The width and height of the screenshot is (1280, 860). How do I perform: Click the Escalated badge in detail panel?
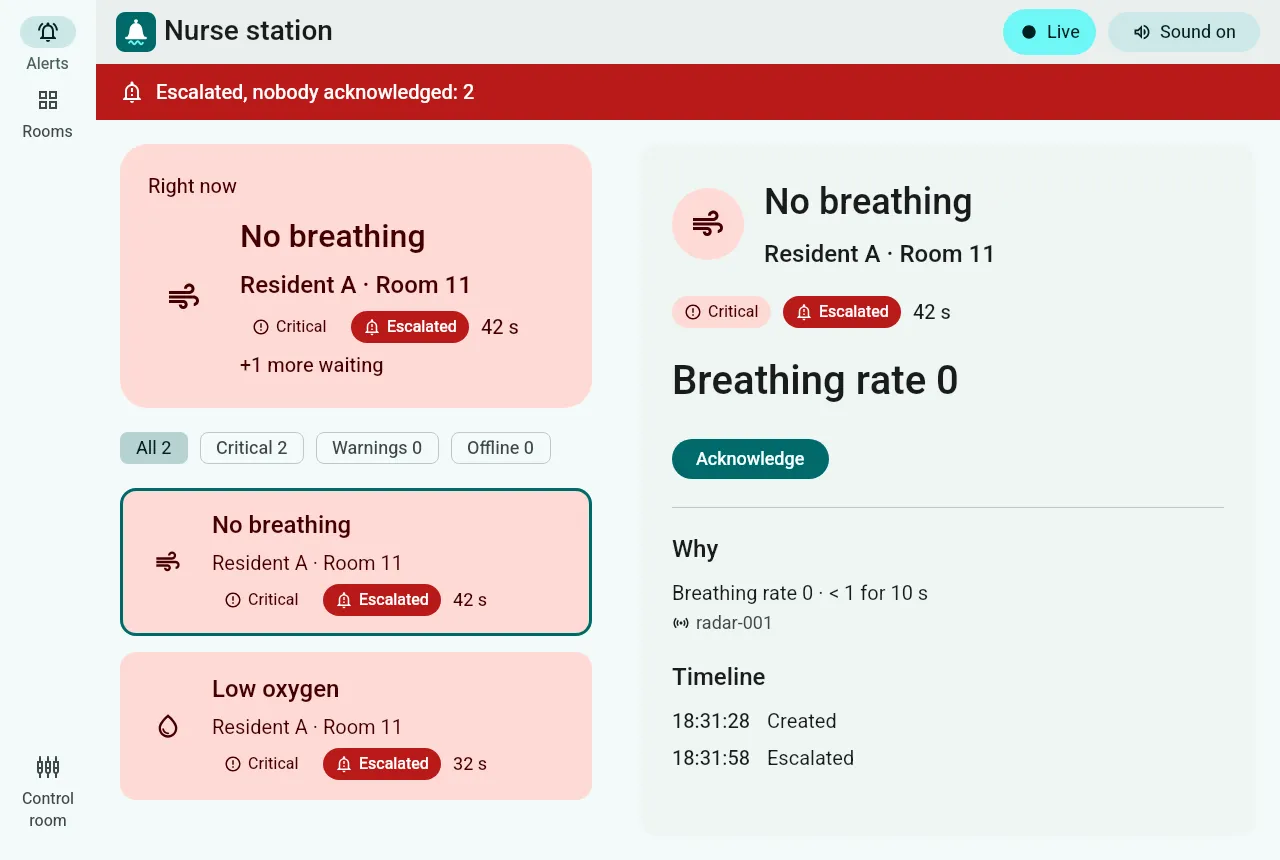pyautogui.click(x=842, y=312)
